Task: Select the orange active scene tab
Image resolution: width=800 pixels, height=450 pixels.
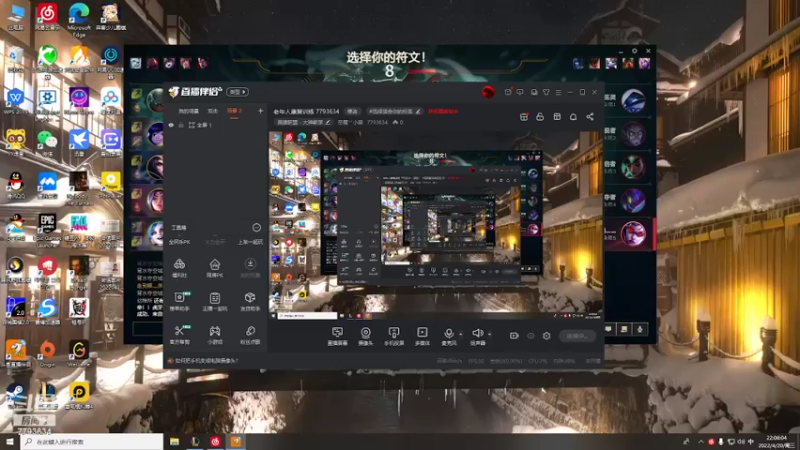Action: (234, 111)
